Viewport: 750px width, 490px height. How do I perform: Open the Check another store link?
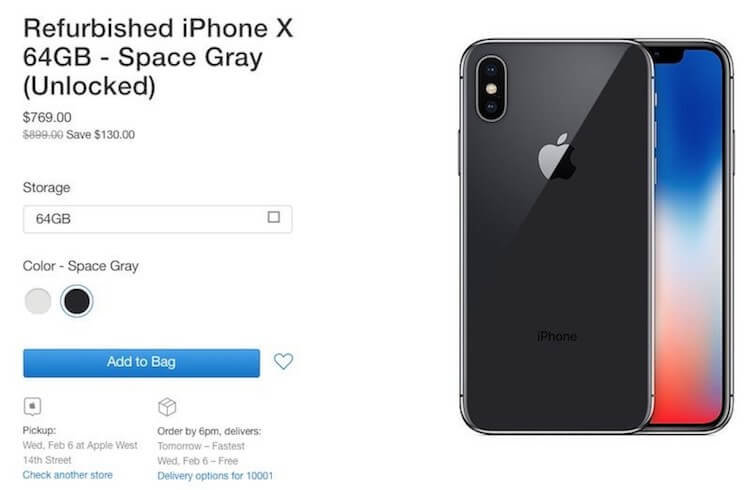[67, 475]
